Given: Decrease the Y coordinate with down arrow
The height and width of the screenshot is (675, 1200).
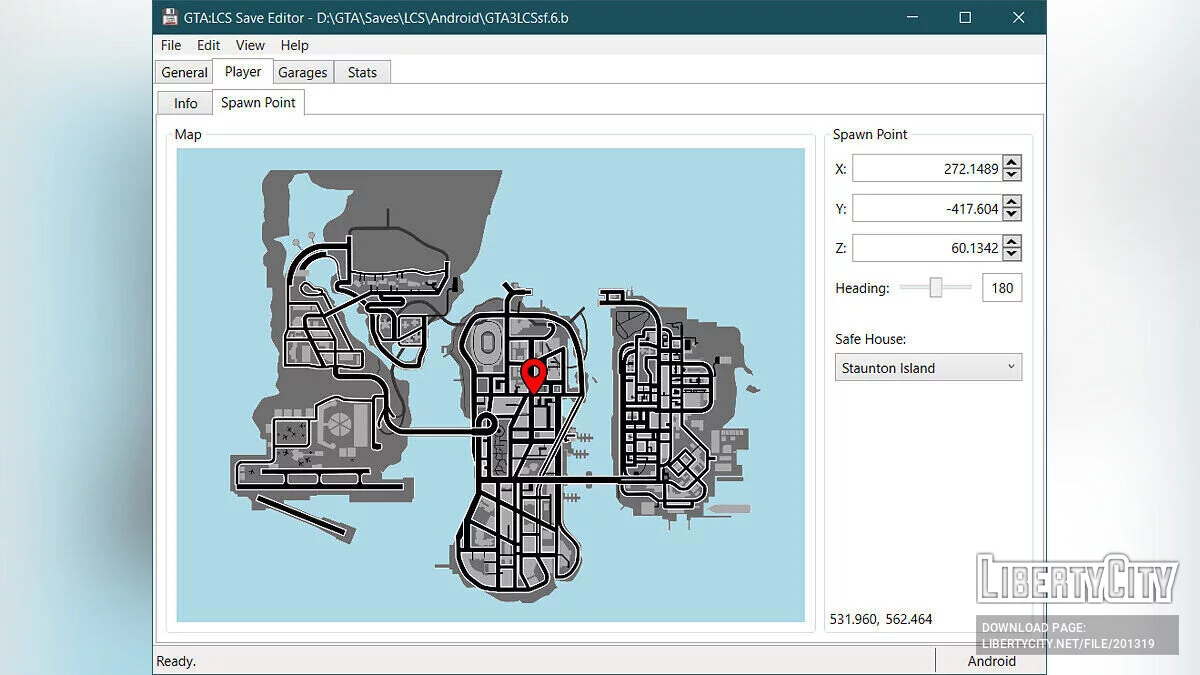Looking at the screenshot, I should point(1012,215).
